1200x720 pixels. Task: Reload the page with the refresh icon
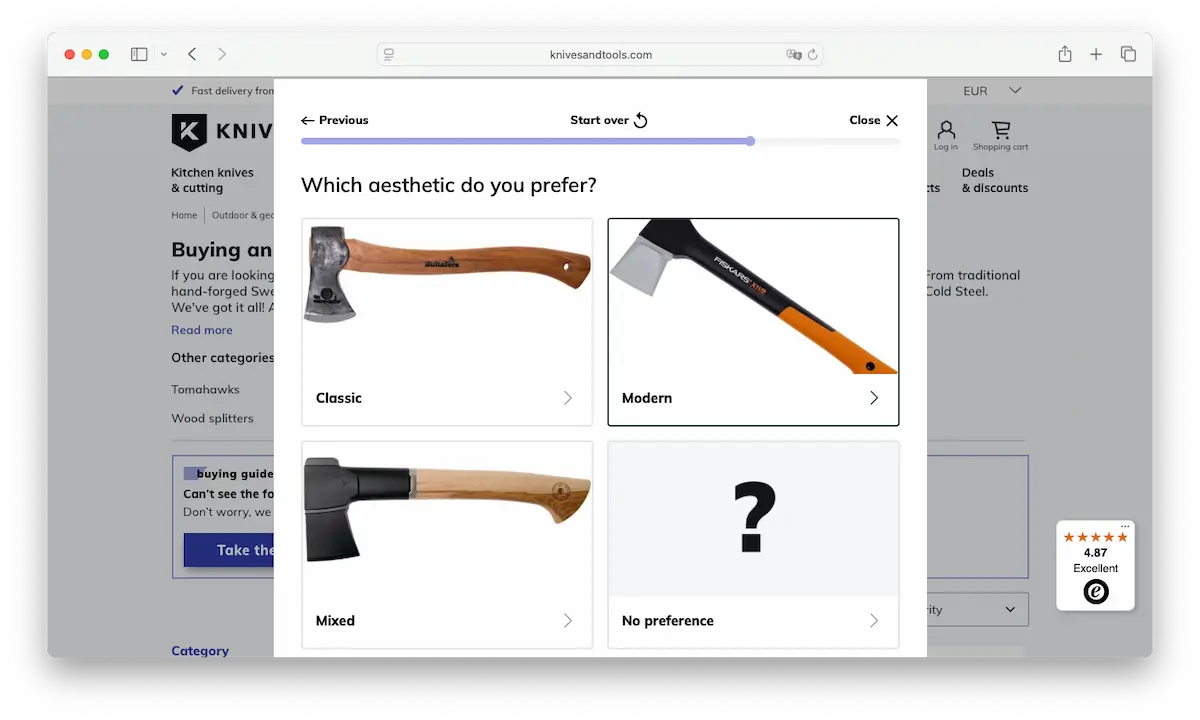point(813,55)
